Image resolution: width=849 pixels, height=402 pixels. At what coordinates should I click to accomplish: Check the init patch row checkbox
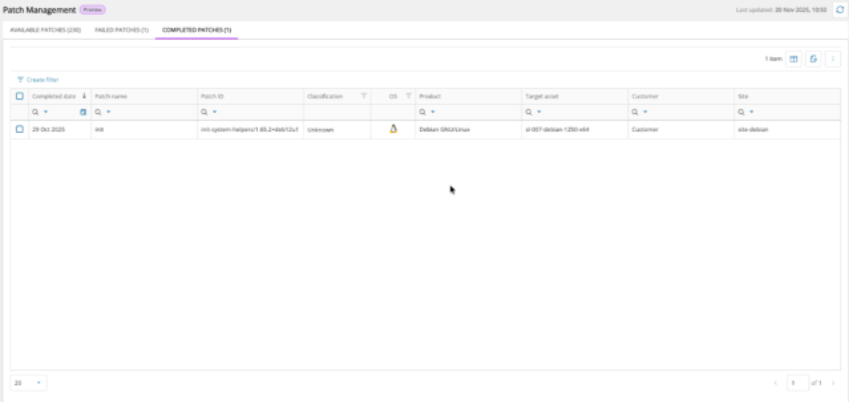pyautogui.click(x=20, y=129)
